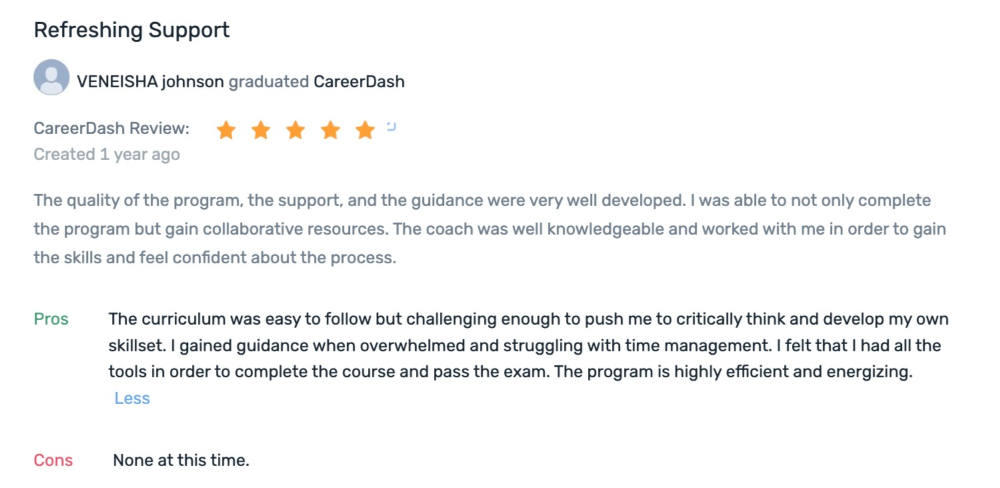Click the "CareerDash Review:" rating label
The image size is (1000, 488).
tap(112, 128)
